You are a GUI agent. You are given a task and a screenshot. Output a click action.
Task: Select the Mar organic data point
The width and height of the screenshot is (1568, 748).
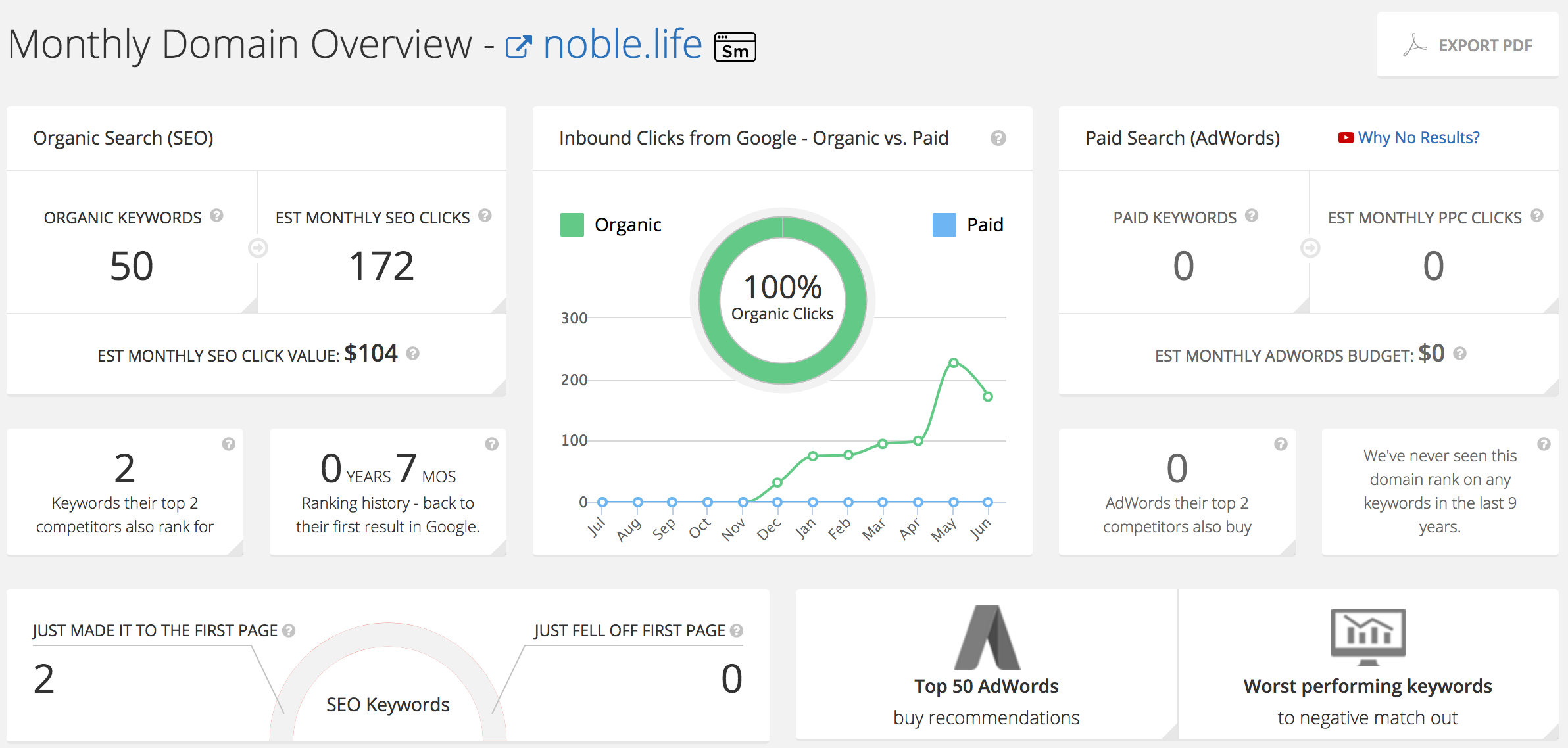(883, 444)
